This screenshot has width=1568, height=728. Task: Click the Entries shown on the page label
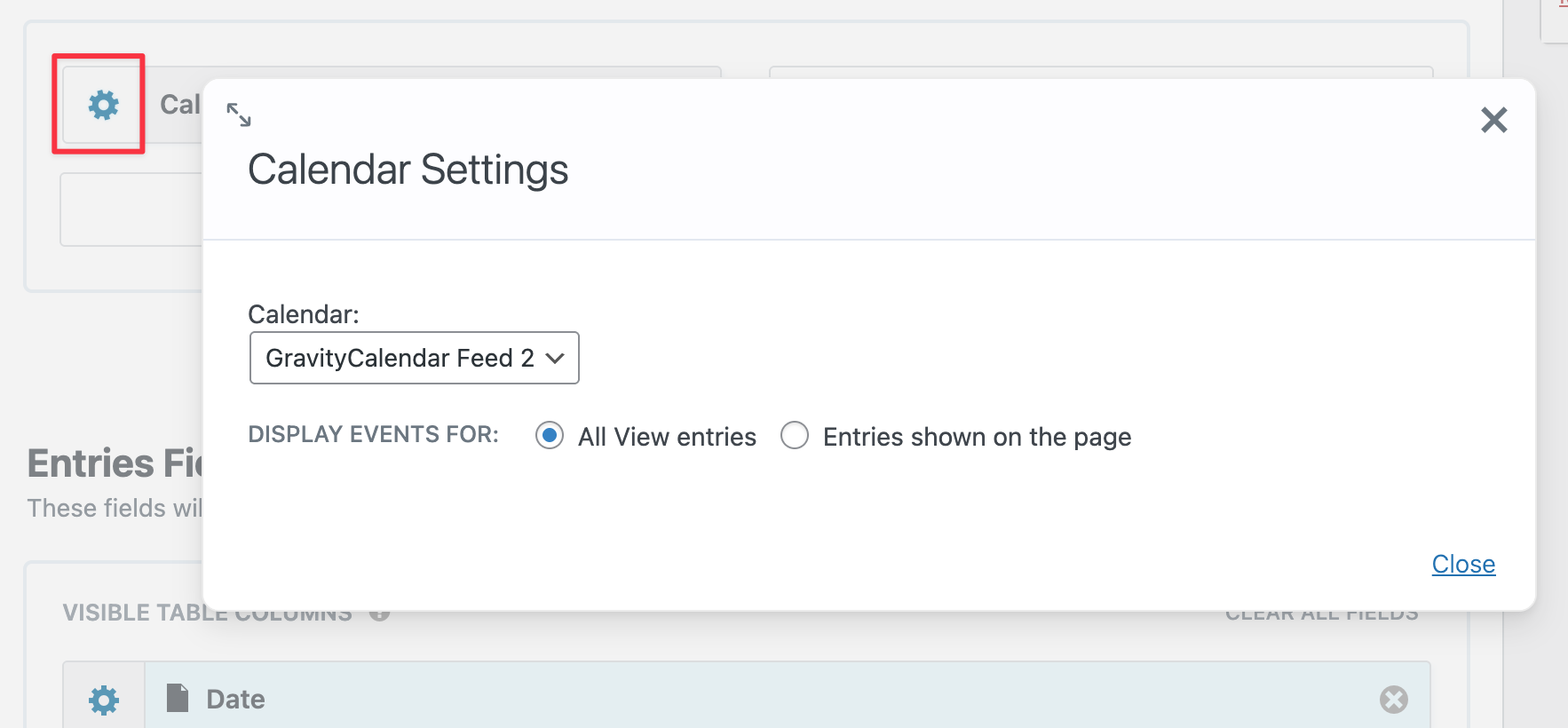(977, 437)
